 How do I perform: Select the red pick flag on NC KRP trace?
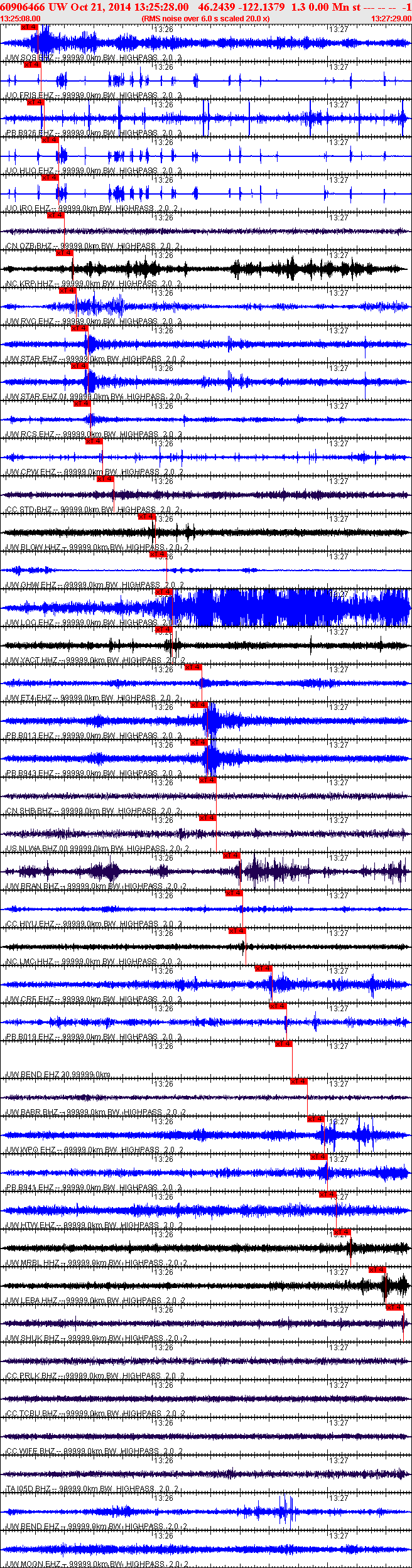tap(65, 253)
